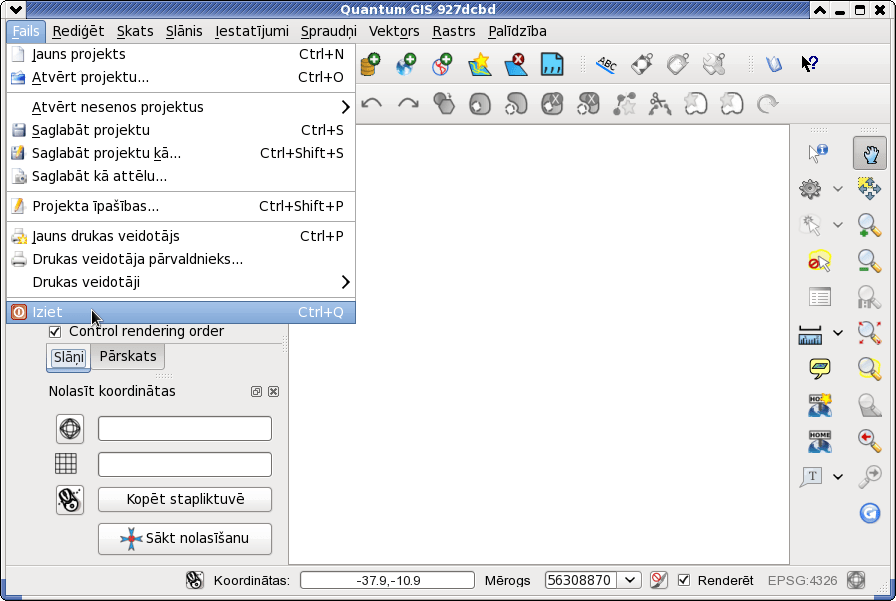Open the feature action gear dropdown arrow

(838, 189)
